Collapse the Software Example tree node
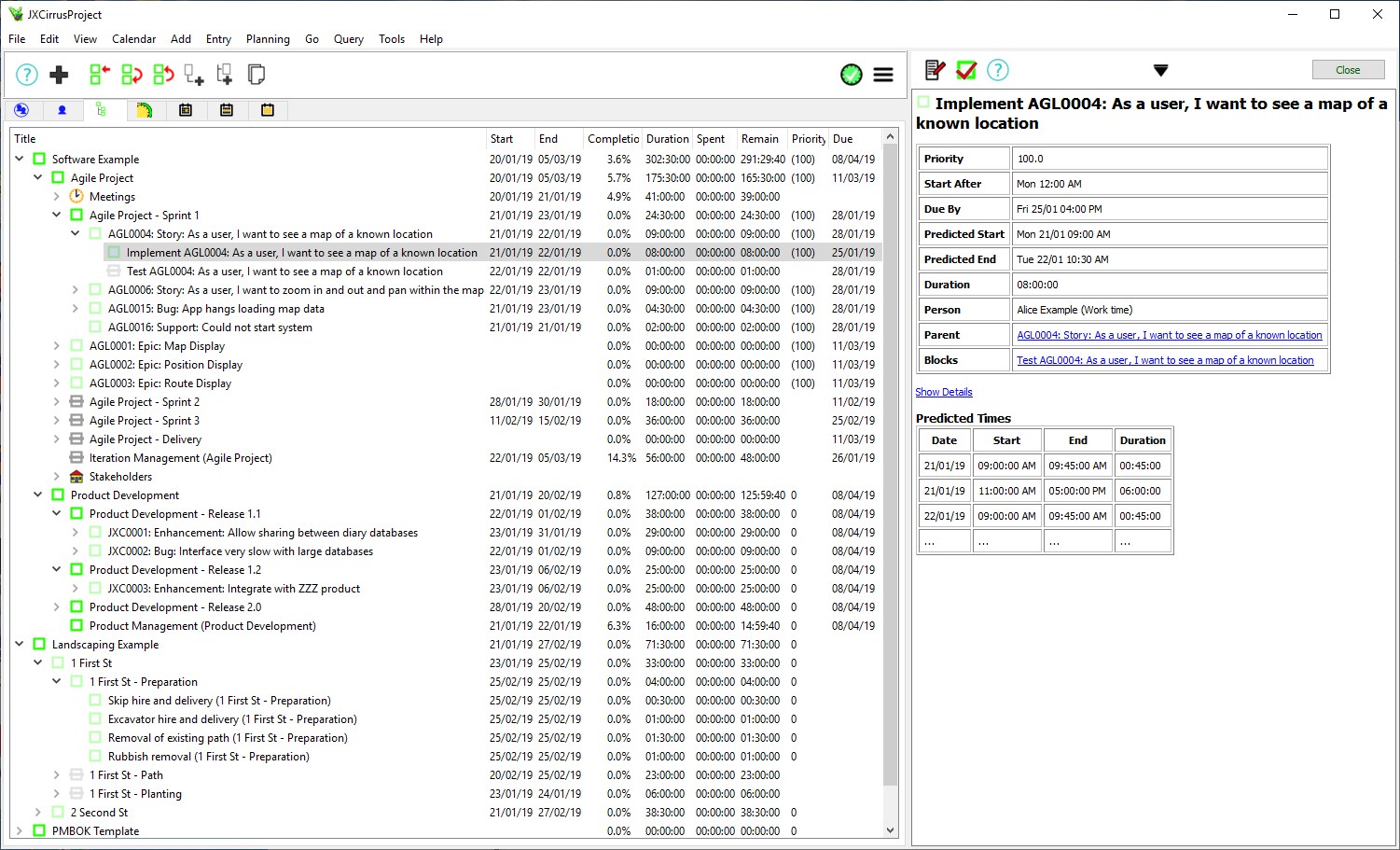The width and height of the screenshot is (1400, 850). coord(20,160)
